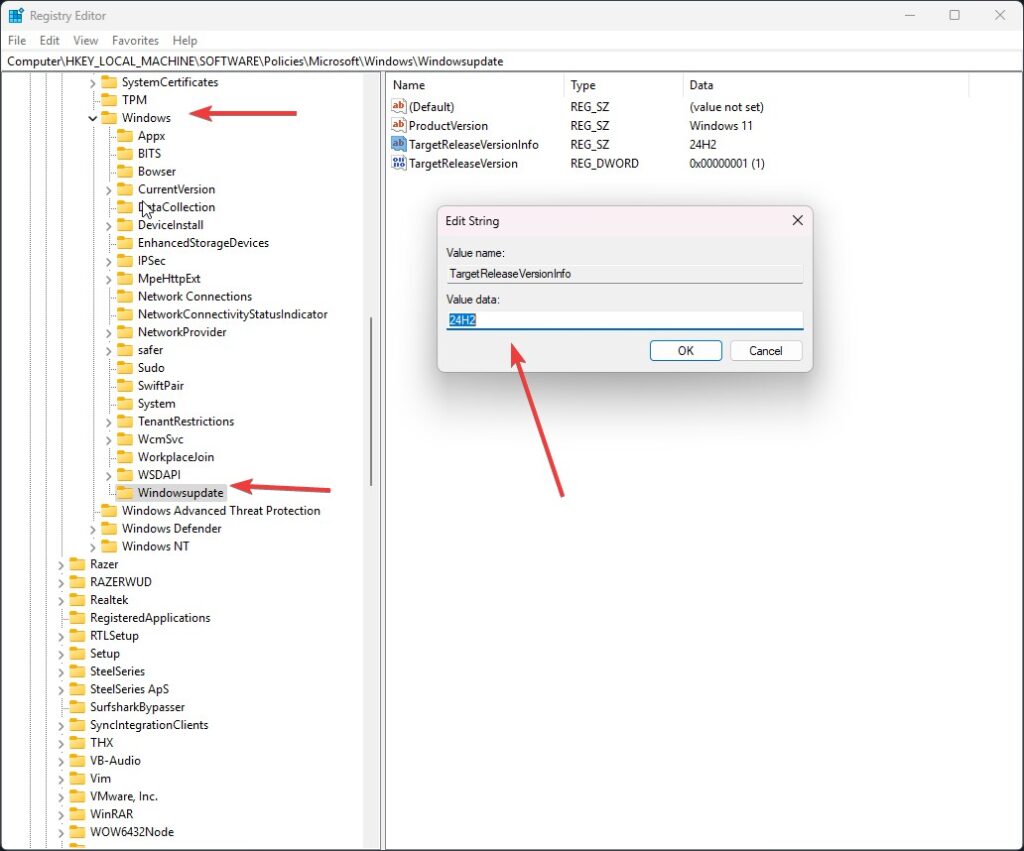Open the View menu
This screenshot has height=851, width=1024.
pyautogui.click(x=86, y=40)
